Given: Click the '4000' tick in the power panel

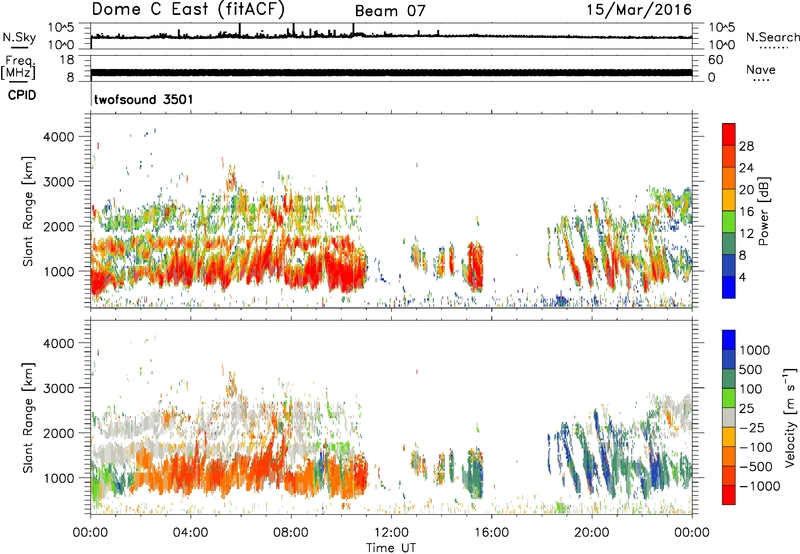Looking at the screenshot, I should 59,137.
